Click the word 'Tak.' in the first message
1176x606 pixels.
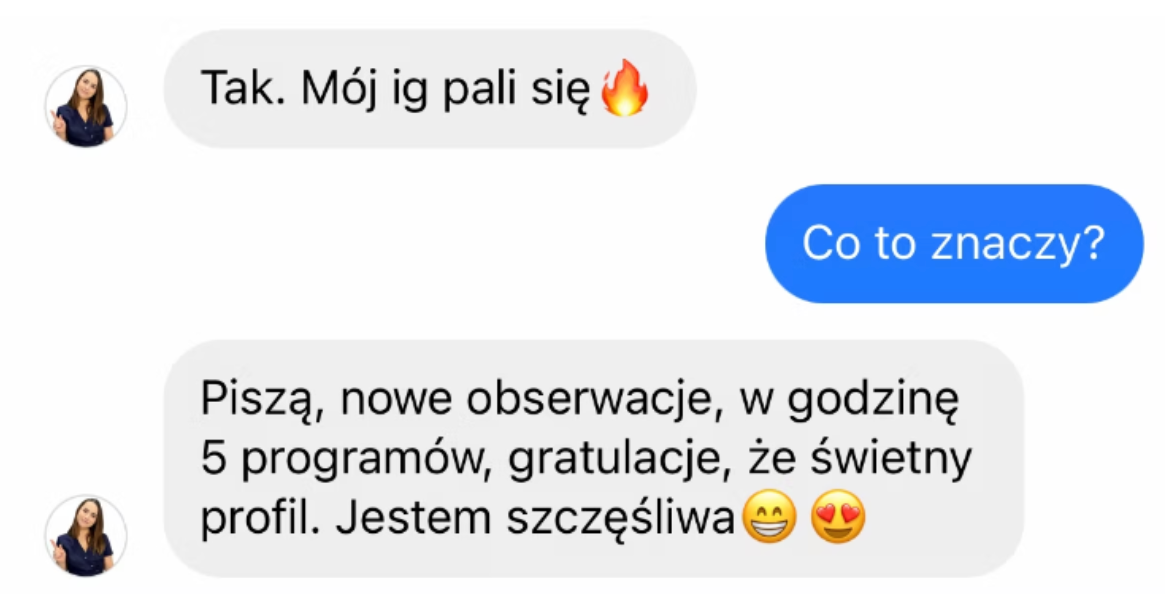point(243,88)
